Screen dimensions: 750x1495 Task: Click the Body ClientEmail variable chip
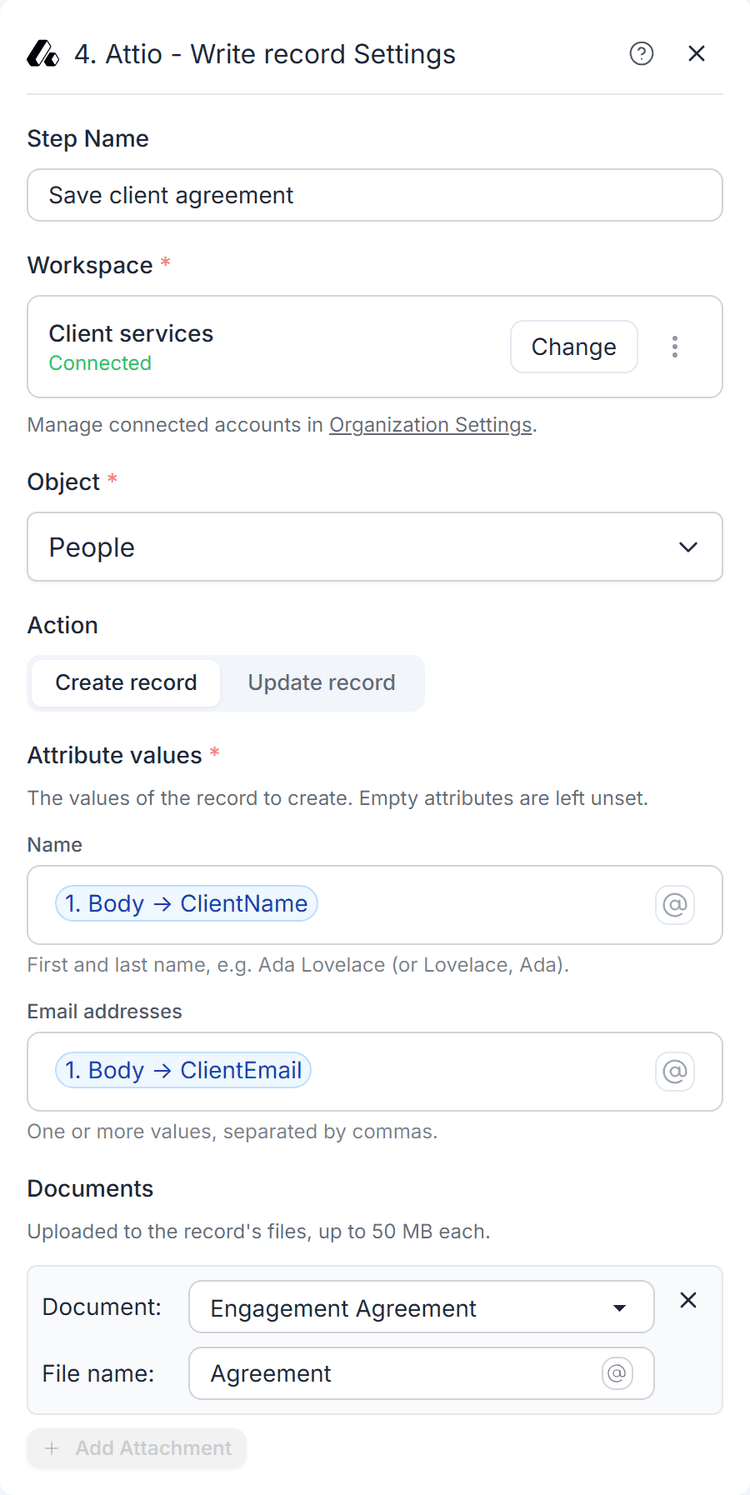click(x=184, y=1071)
